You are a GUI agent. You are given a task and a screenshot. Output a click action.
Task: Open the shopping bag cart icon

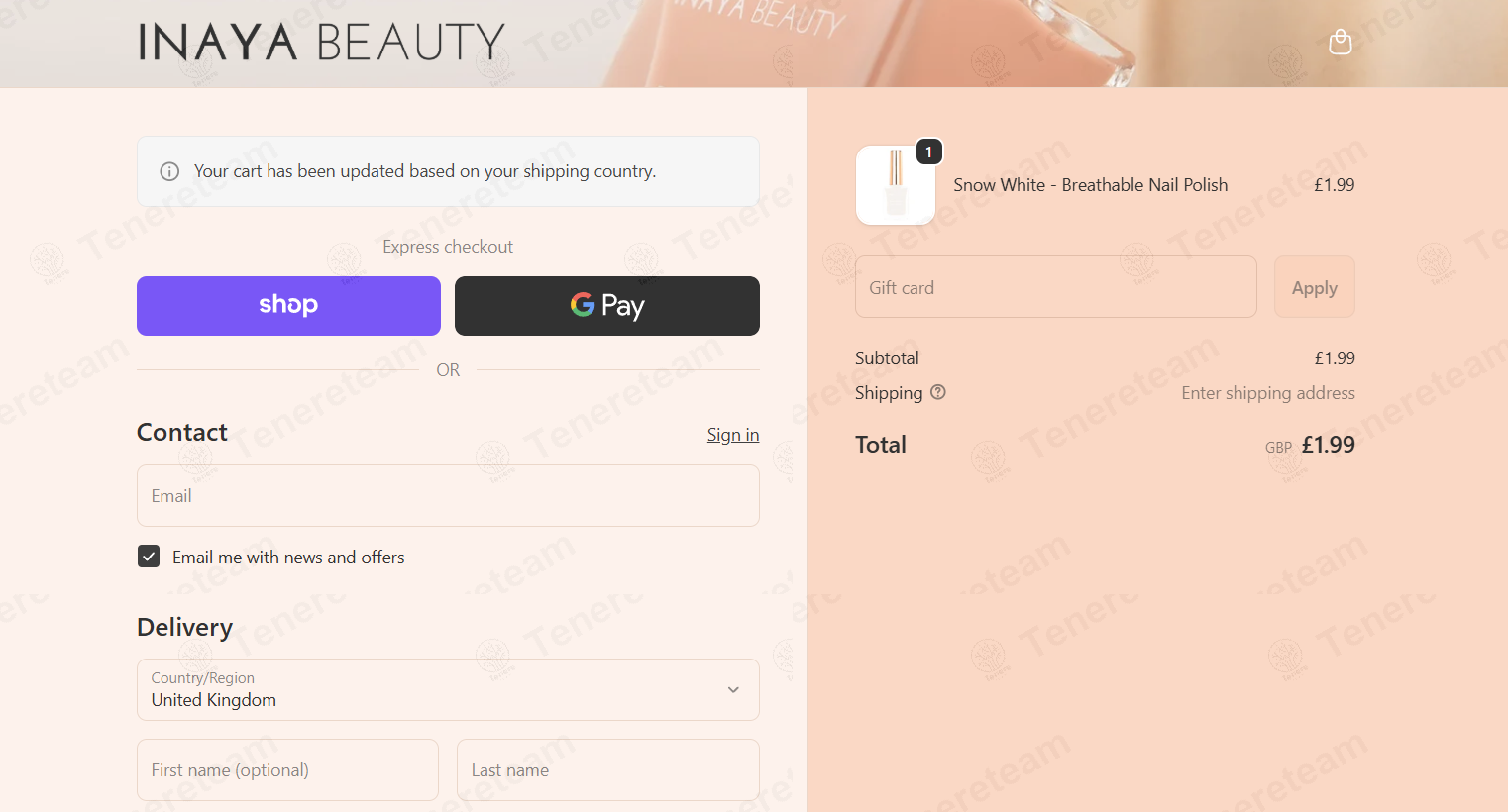point(1340,42)
